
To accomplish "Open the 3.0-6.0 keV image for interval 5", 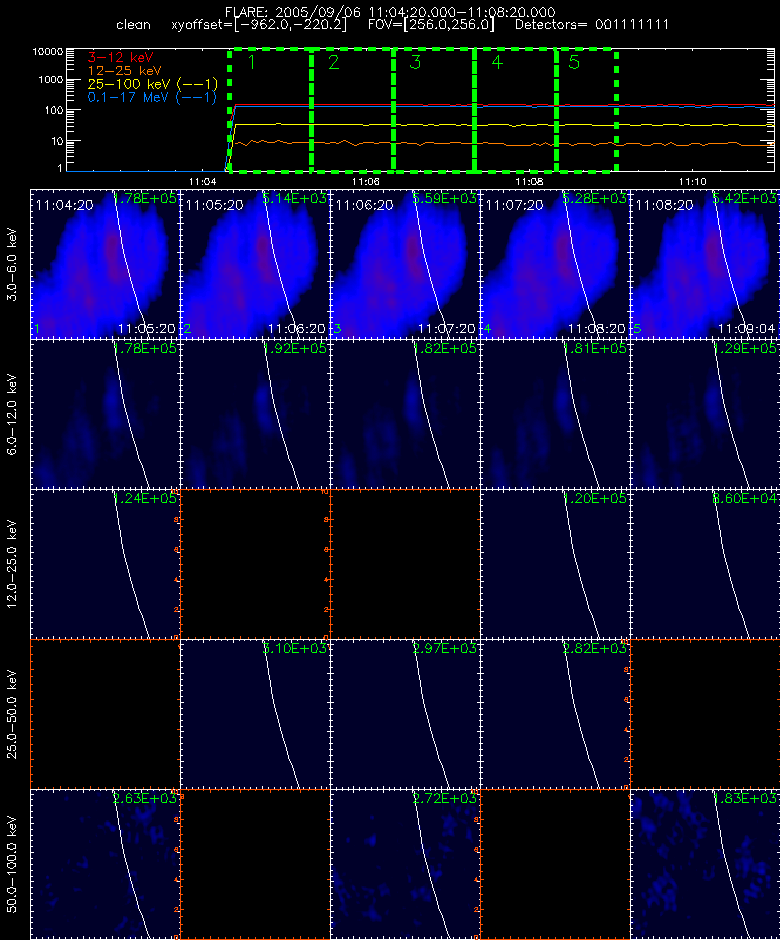I will [704, 264].
